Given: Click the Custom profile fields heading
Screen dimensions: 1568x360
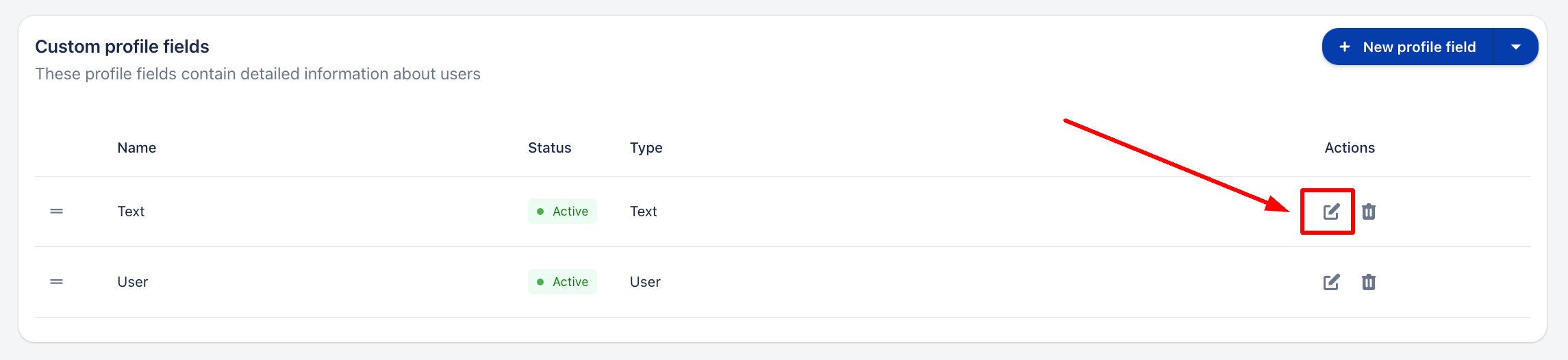Looking at the screenshot, I should tap(122, 47).
